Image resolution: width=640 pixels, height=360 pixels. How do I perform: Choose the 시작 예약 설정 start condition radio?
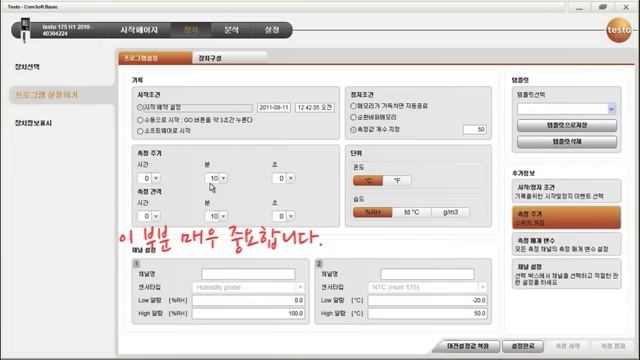pos(140,107)
